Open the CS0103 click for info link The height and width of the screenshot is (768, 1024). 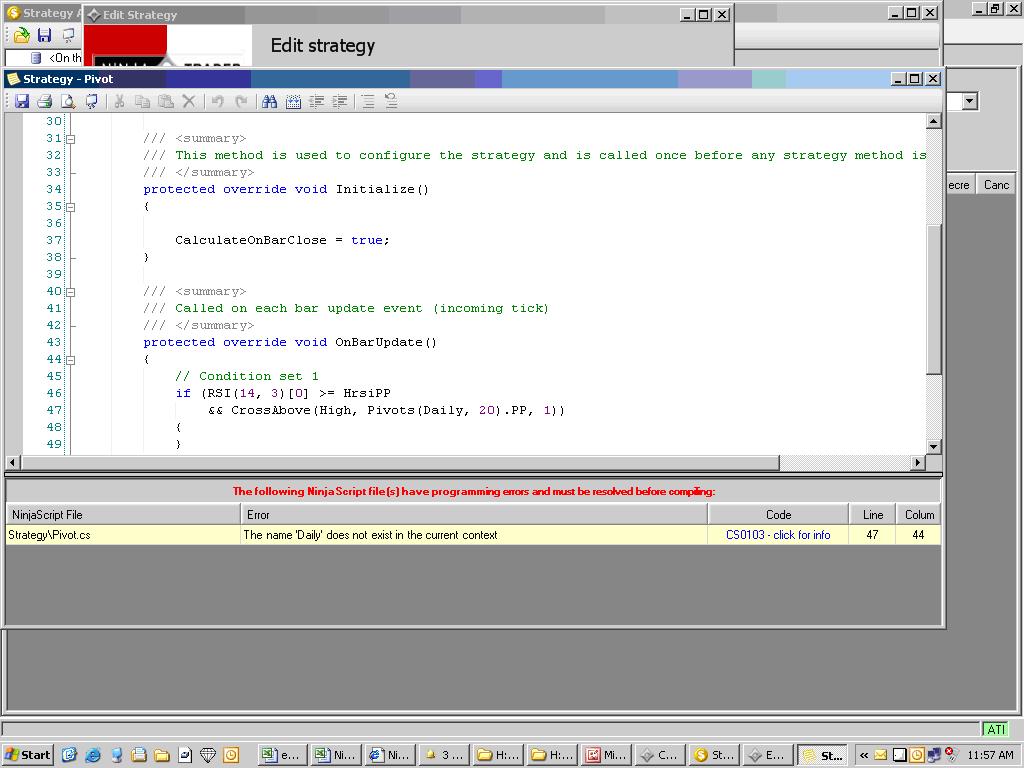[778, 535]
